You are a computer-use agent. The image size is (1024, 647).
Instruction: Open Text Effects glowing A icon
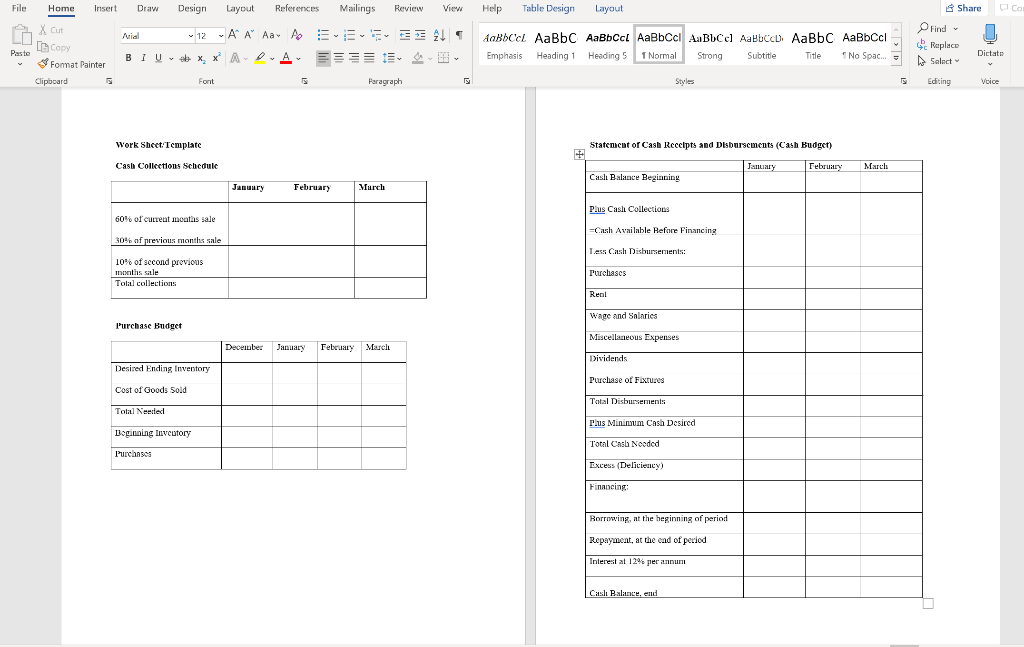point(235,58)
